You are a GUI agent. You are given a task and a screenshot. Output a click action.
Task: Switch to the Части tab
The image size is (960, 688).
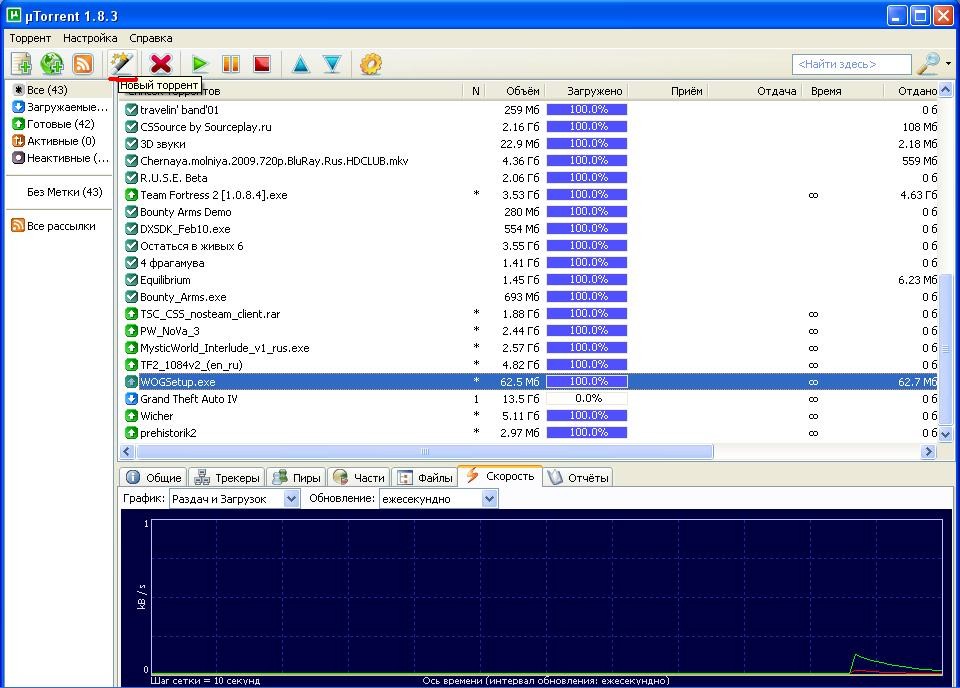(359, 477)
